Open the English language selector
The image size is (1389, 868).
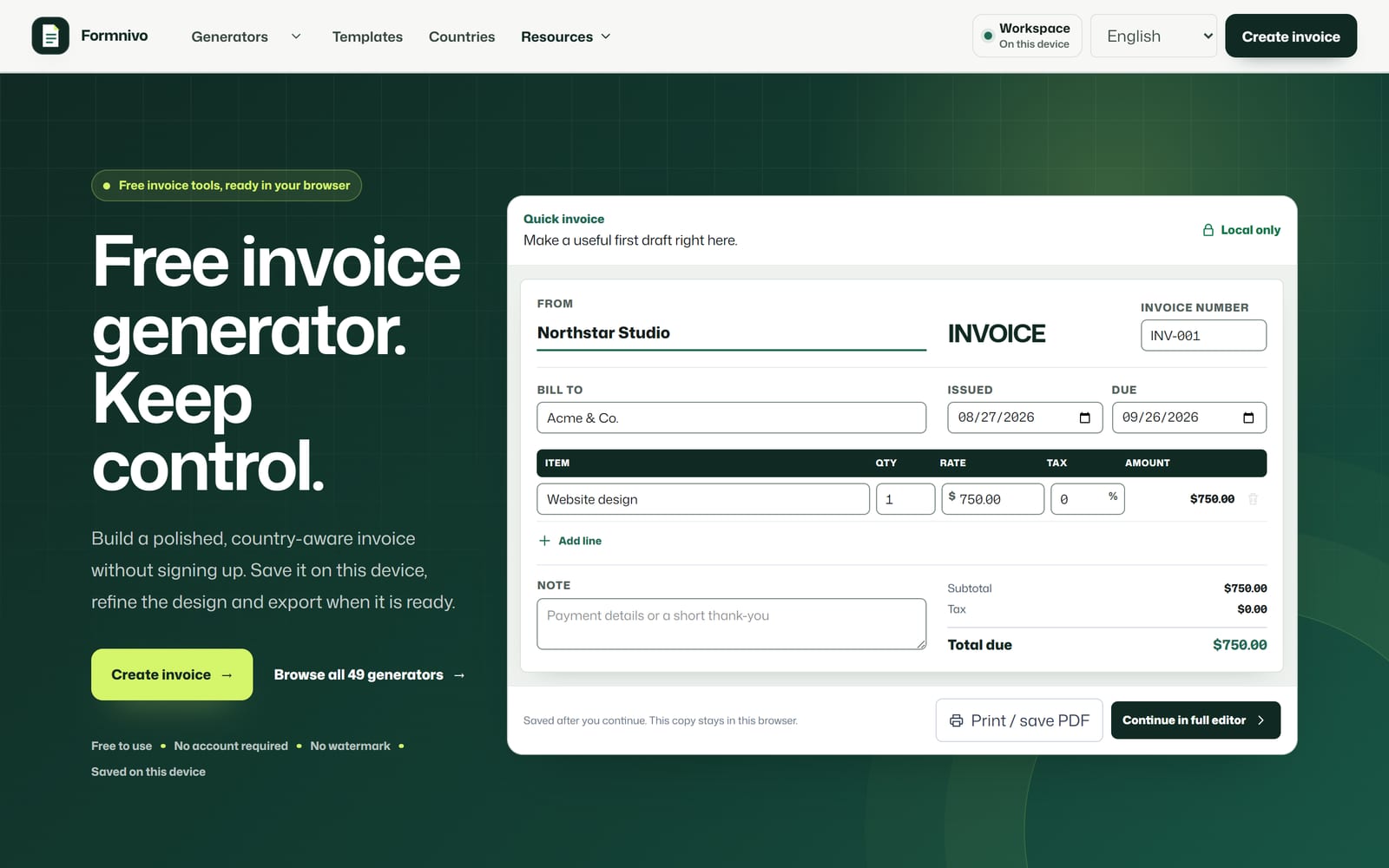(1153, 36)
